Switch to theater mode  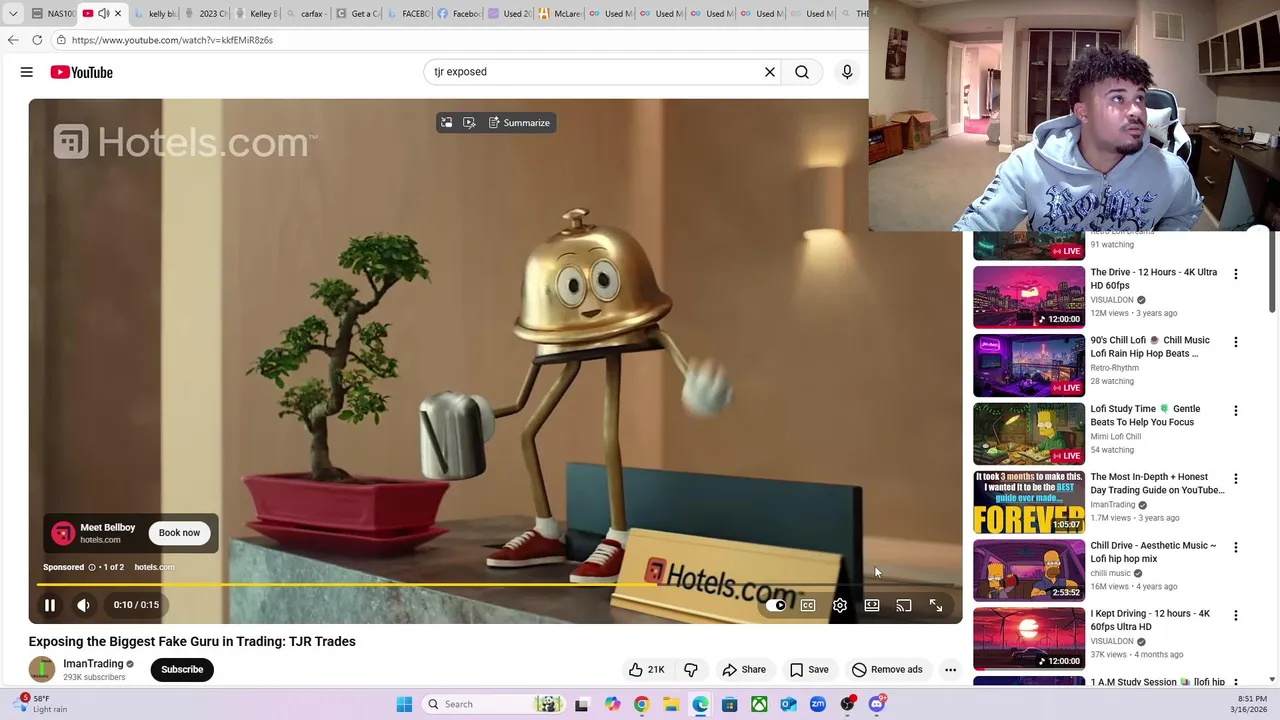click(872, 605)
